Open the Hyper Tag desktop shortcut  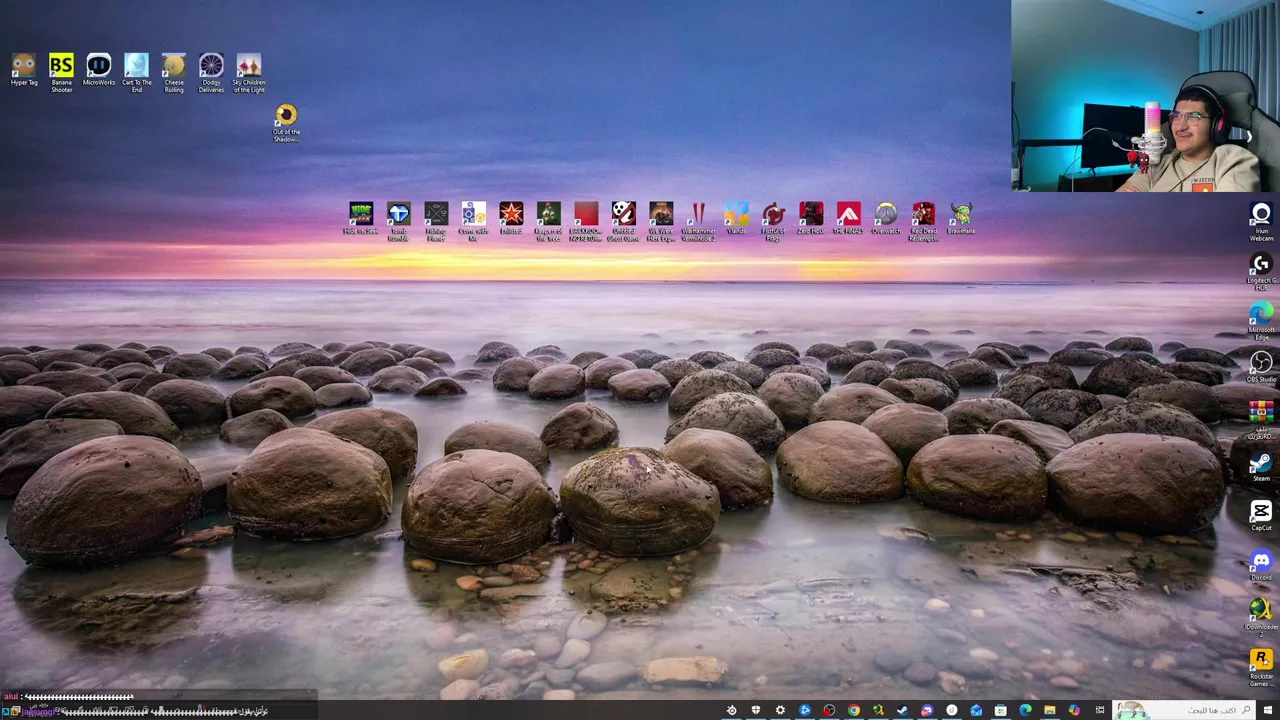click(x=24, y=71)
